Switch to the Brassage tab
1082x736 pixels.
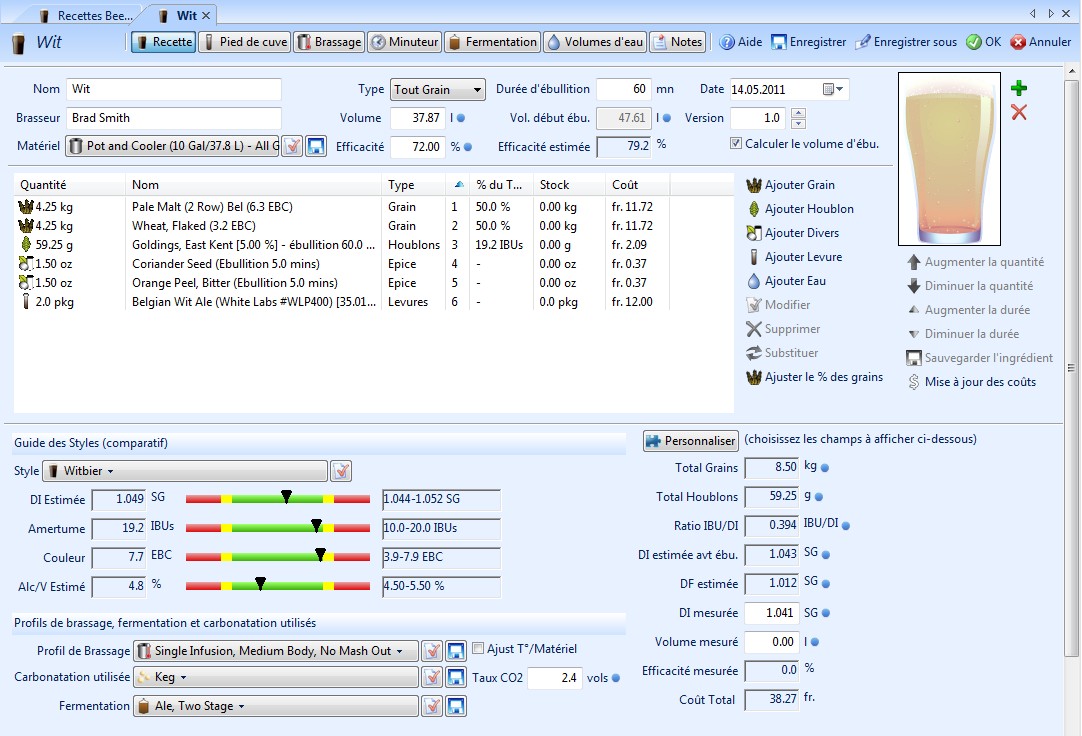[329, 42]
